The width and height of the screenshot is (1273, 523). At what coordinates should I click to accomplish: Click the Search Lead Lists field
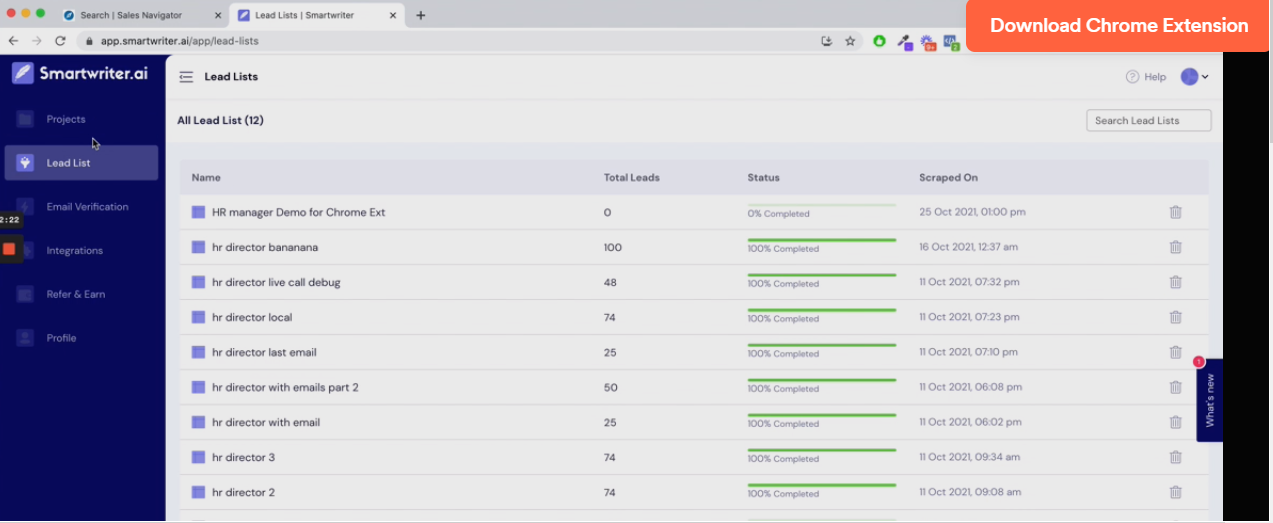(x=1148, y=120)
